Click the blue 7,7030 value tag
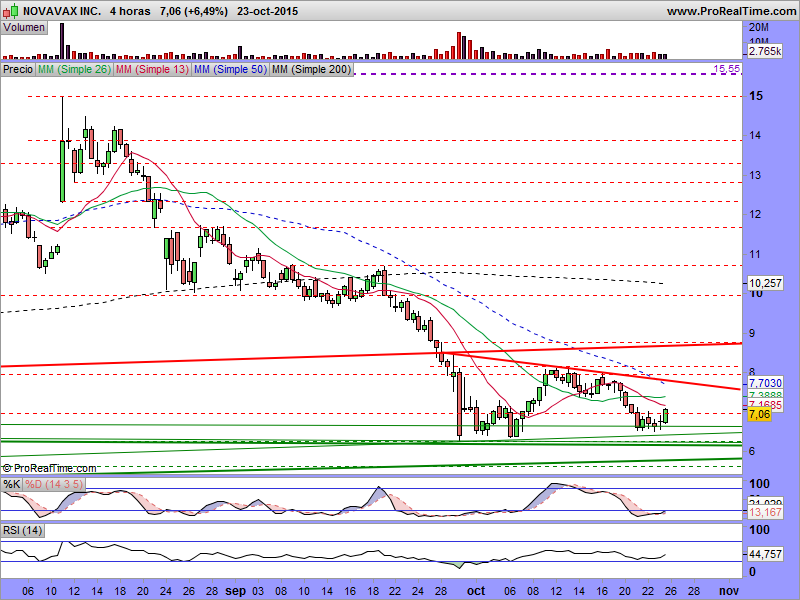 [x=765, y=383]
